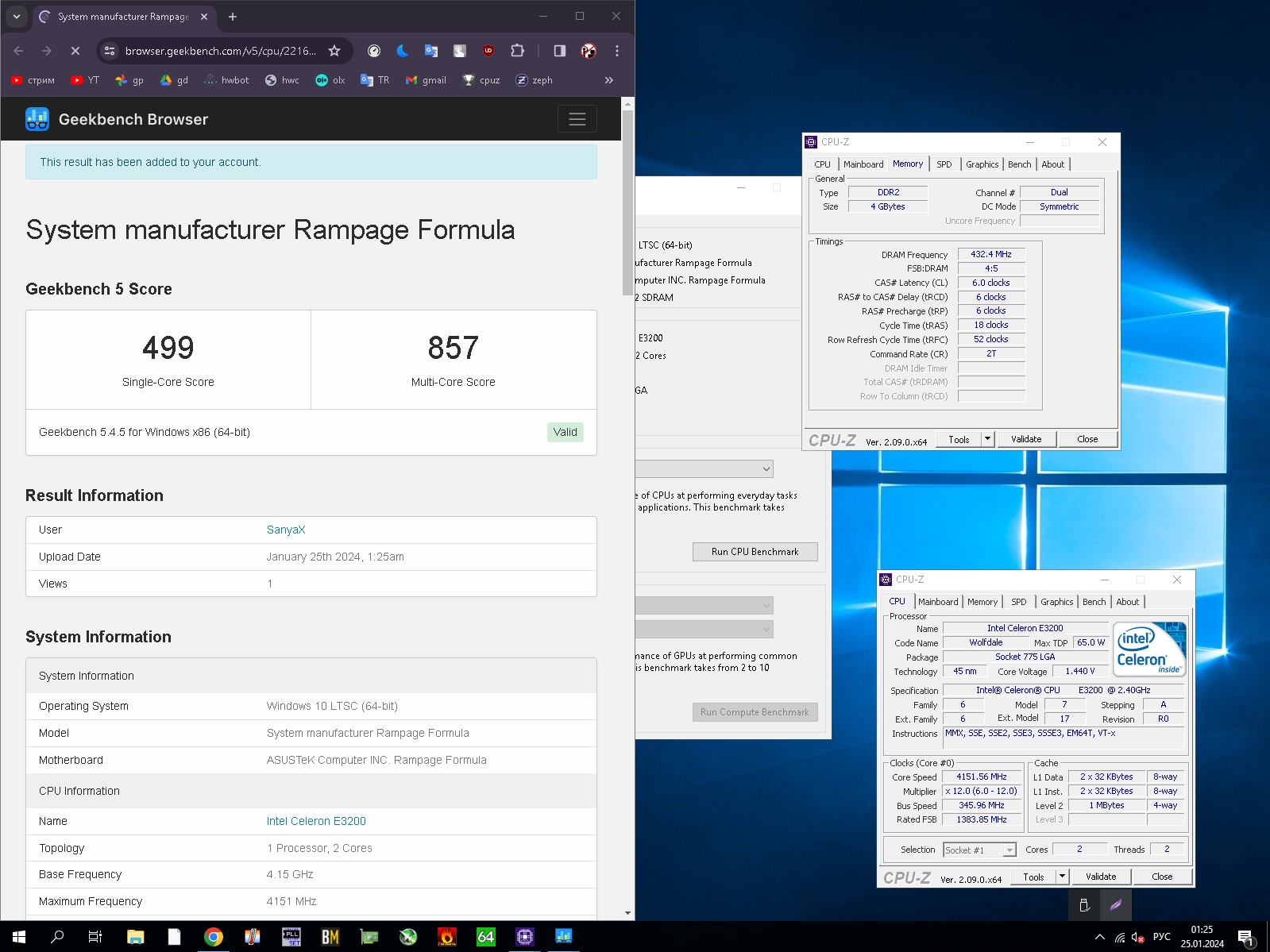Open the YT bookmark
This screenshot has width=1270, height=952.
pos(85,80)
